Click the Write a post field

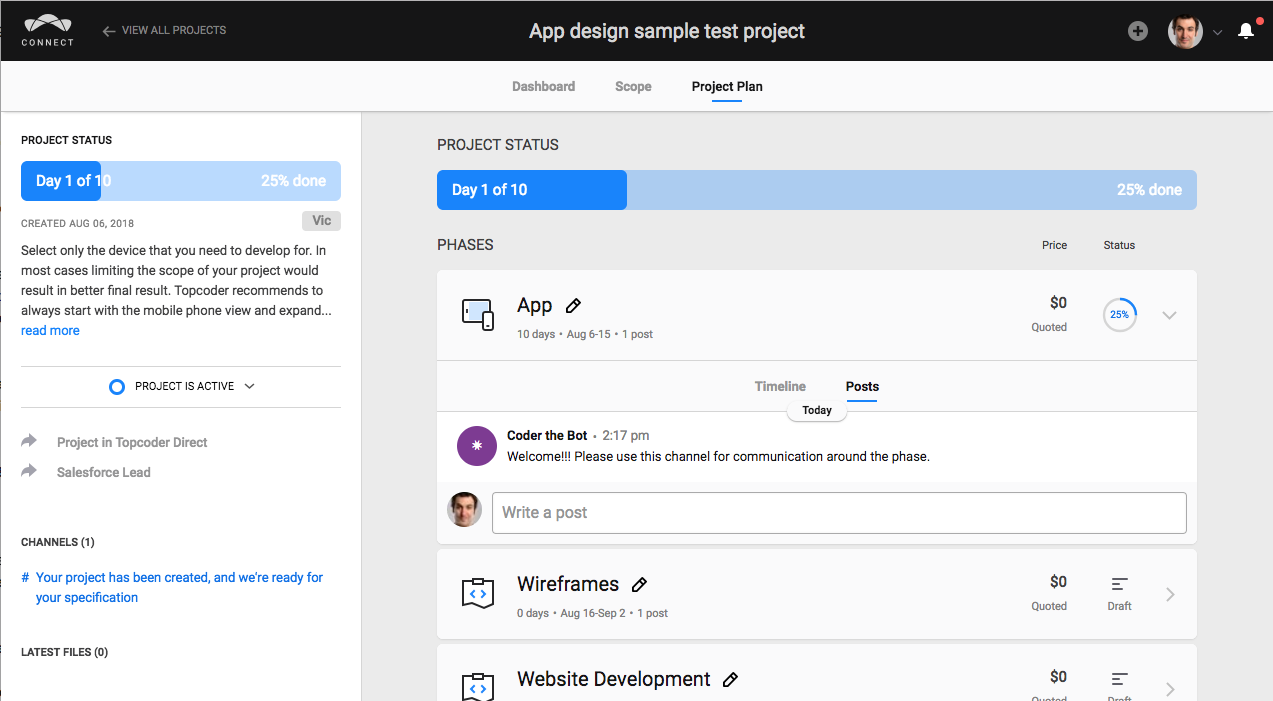tap(838, 513)
